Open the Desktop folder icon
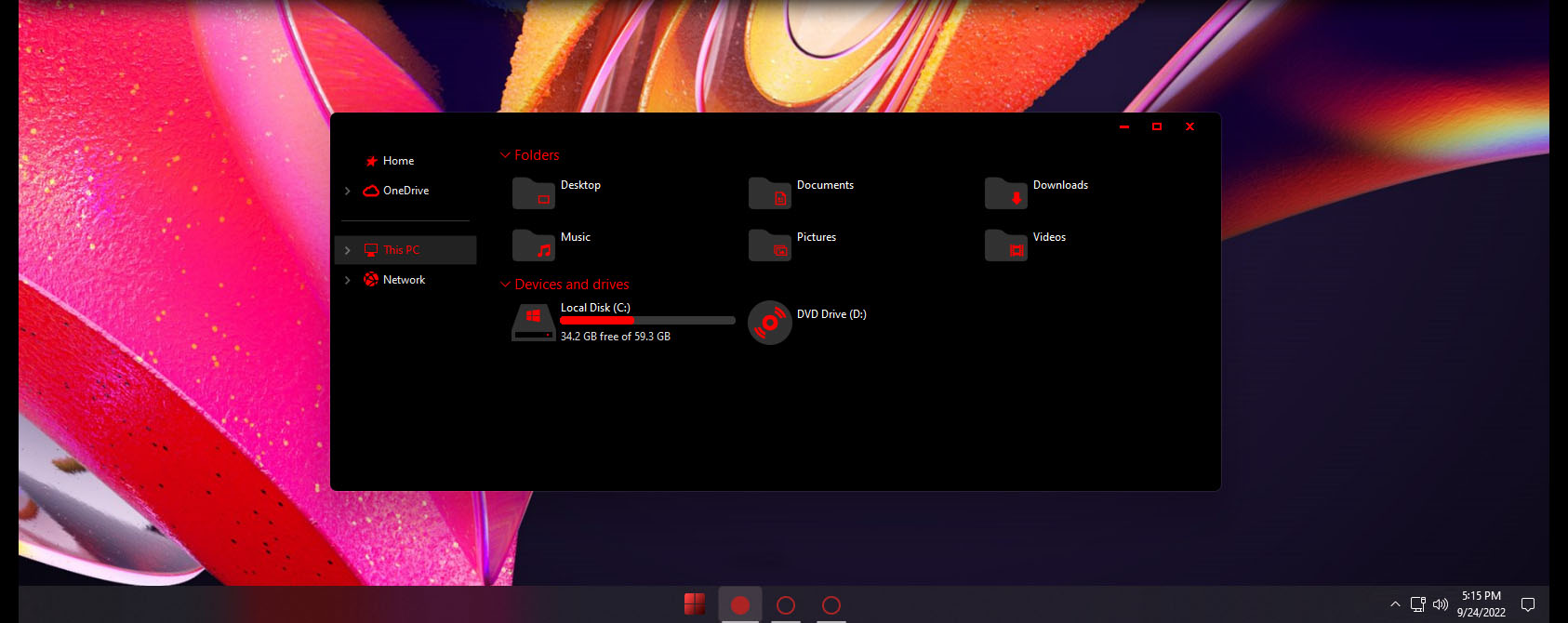Screen dimensions: 1568x623 534,192
